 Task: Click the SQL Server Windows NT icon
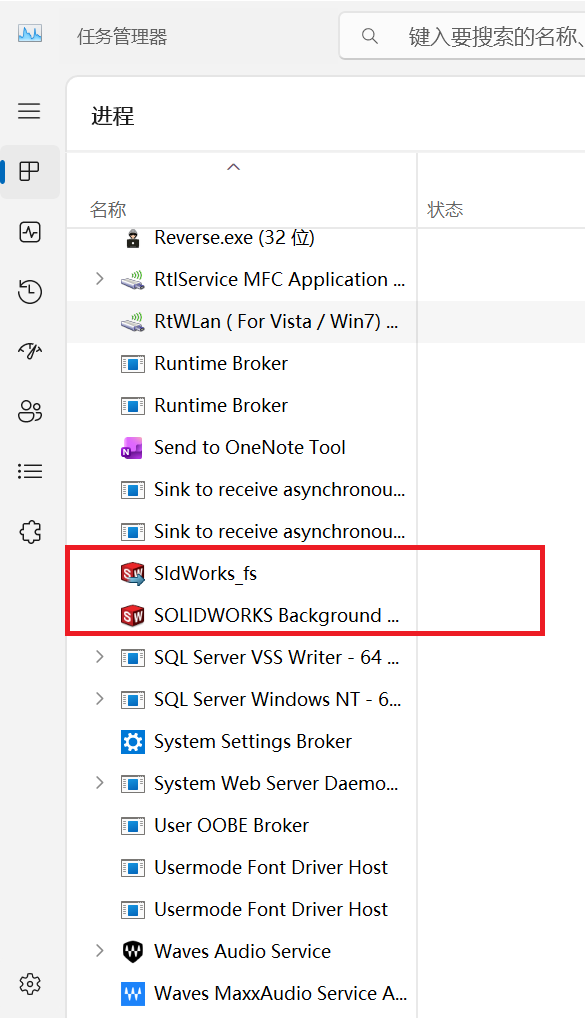coord(133,700)
